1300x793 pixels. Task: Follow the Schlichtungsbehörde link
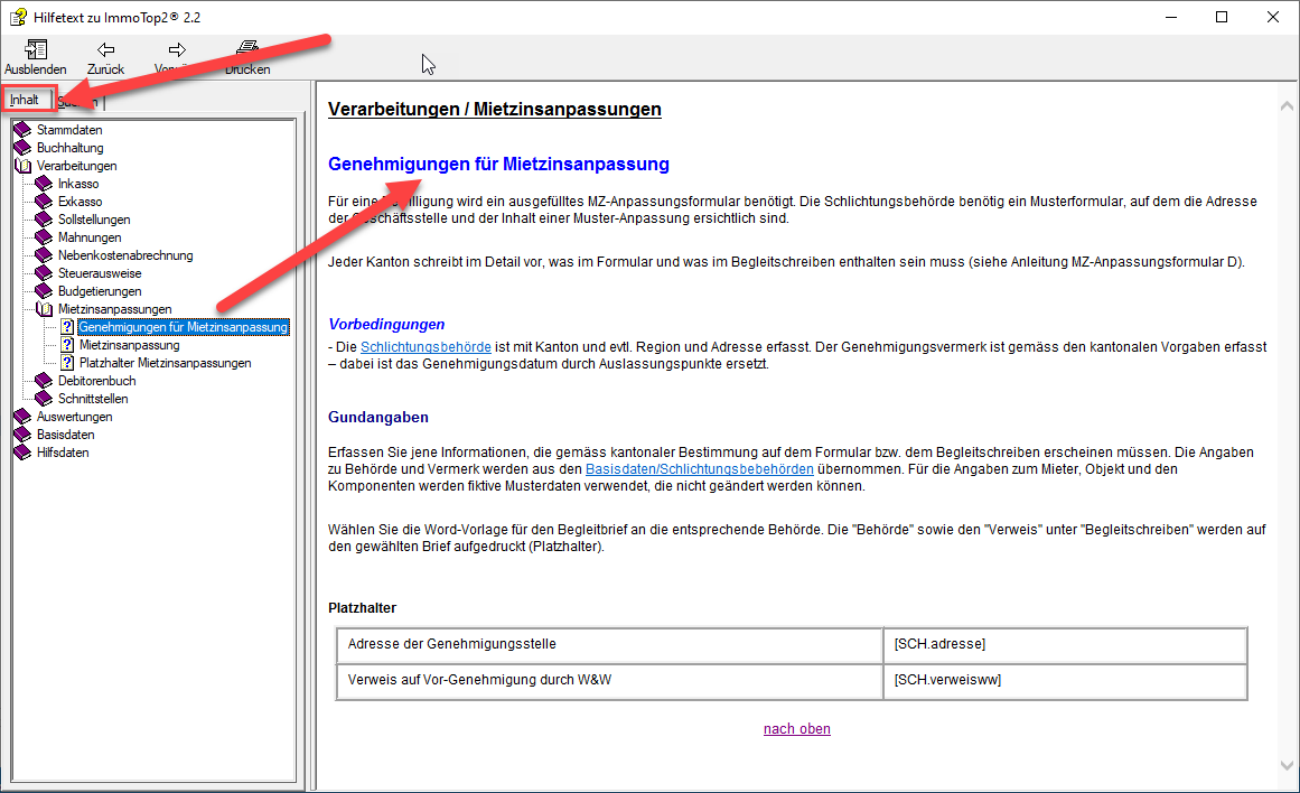[426, 347]
